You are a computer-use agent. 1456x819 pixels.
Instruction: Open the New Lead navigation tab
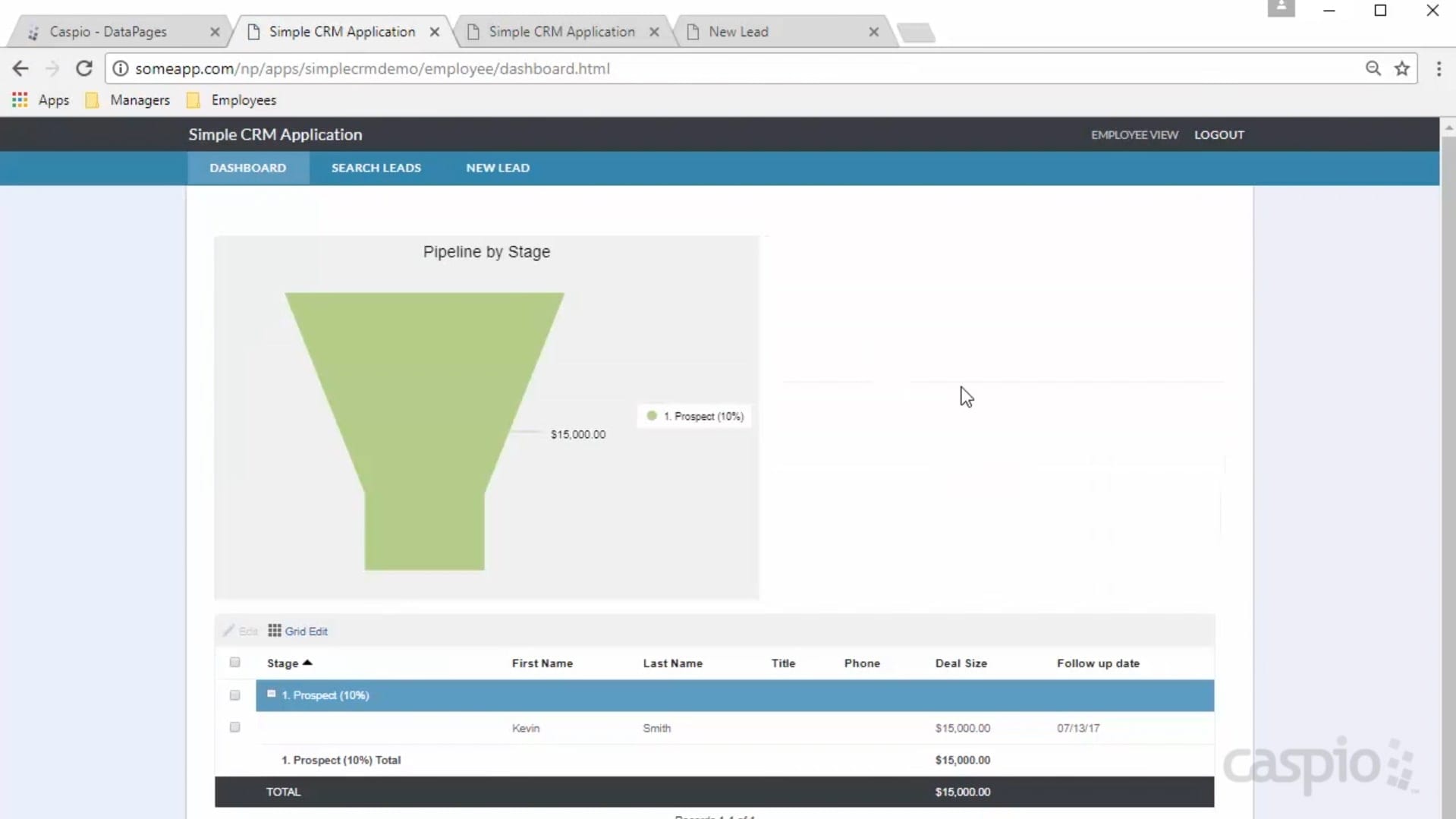click(498, 168)
